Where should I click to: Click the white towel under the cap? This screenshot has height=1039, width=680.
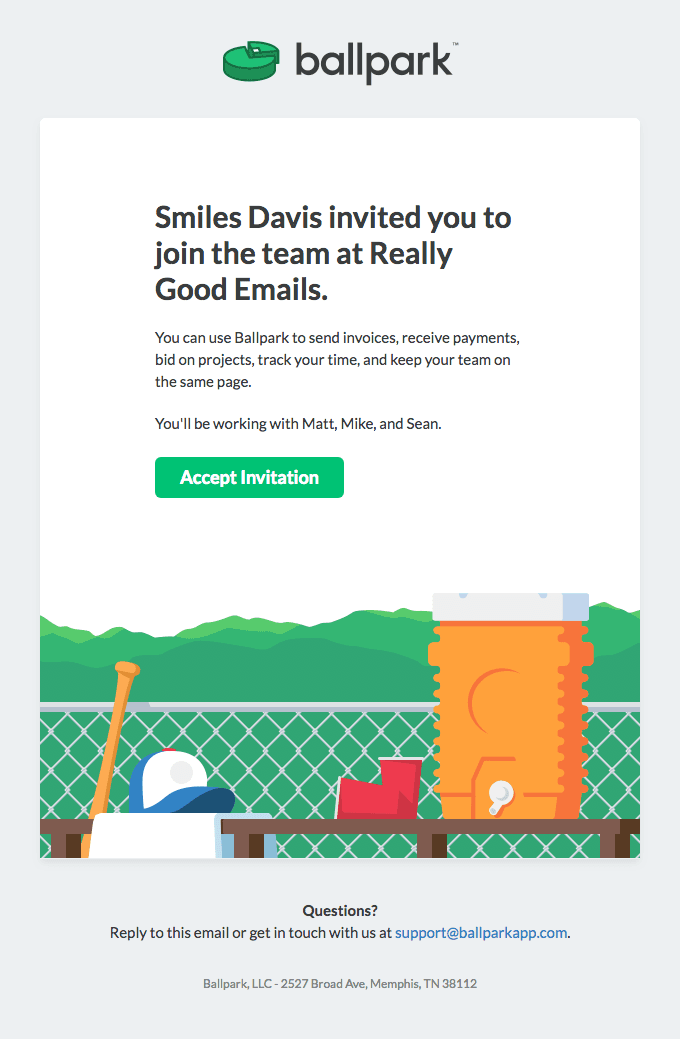[155, 836]
